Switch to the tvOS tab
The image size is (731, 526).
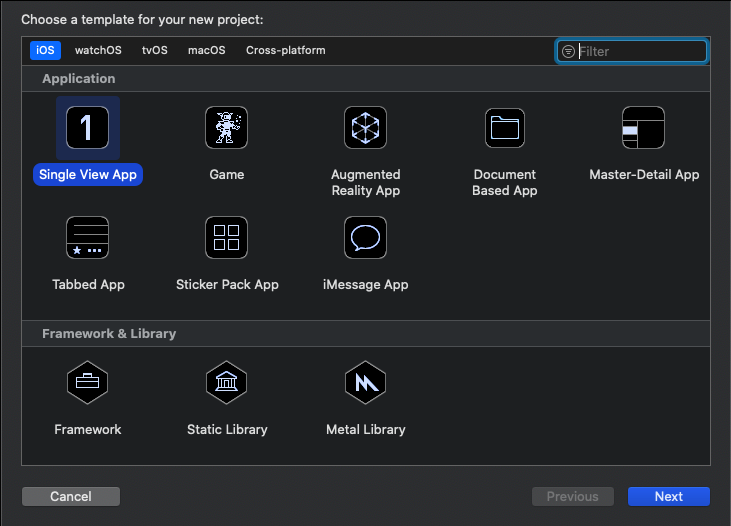[155, 50]
